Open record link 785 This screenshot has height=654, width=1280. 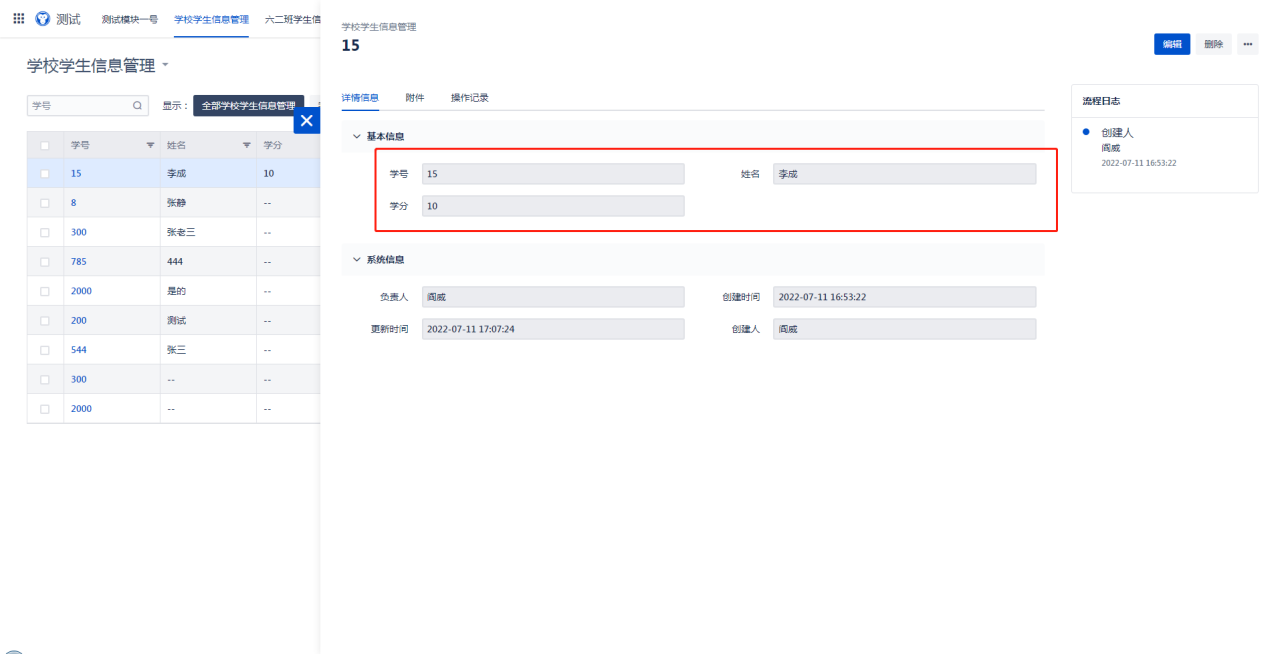pos(79,262)
